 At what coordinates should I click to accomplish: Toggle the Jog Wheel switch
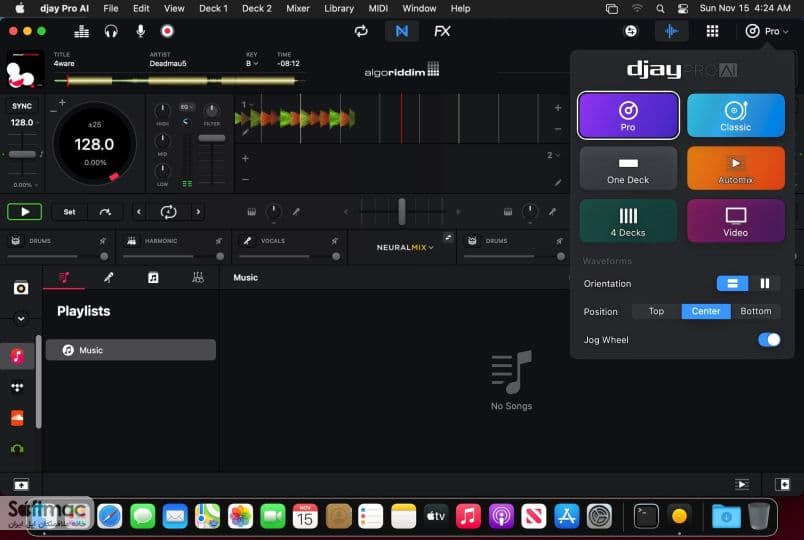(769, 339)
